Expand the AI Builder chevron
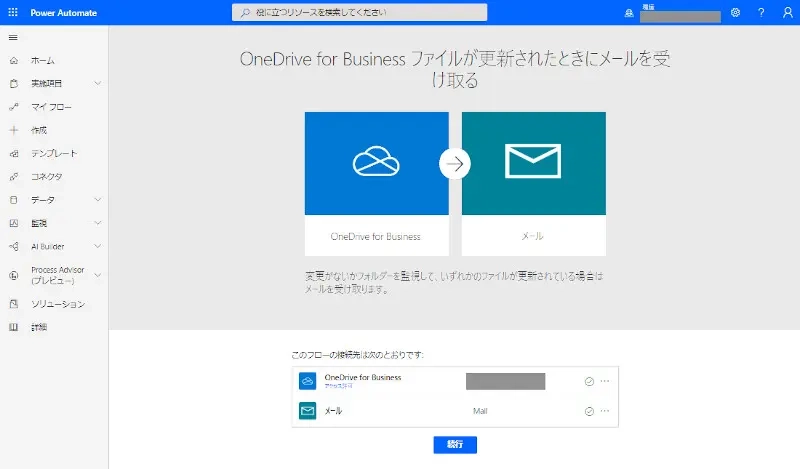 point(97,246)
